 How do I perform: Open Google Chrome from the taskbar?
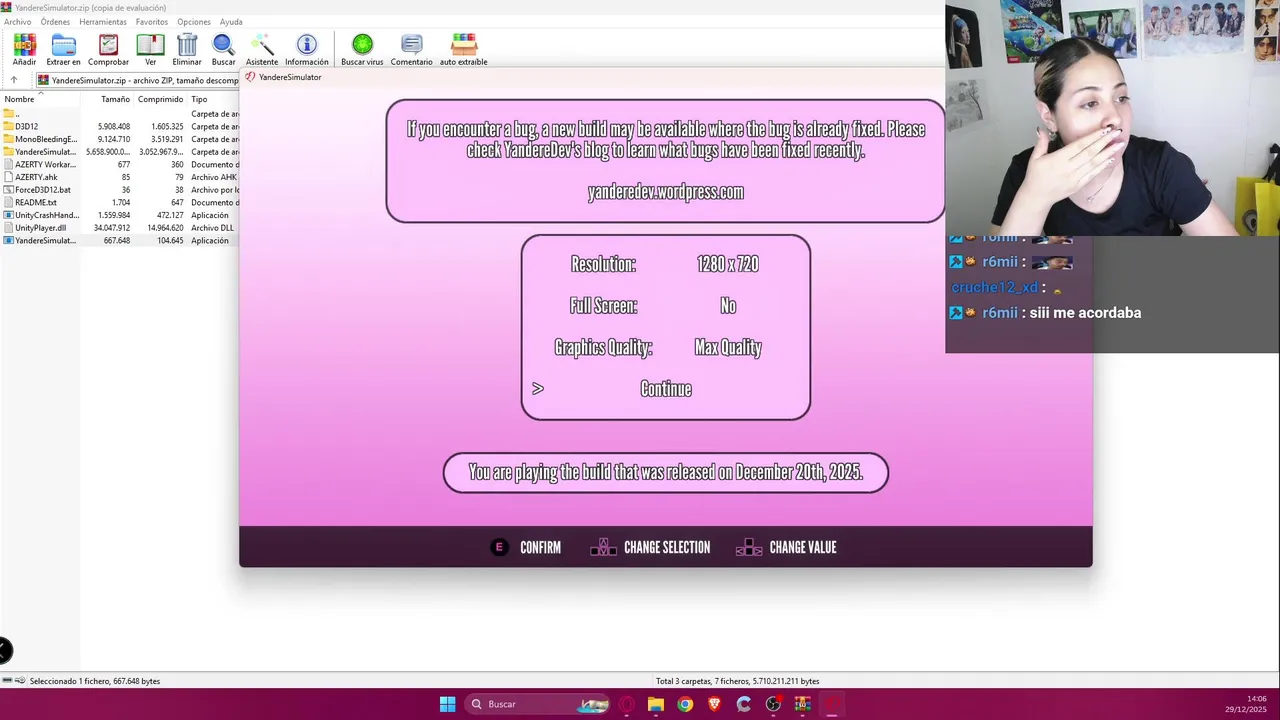[685, 704]
